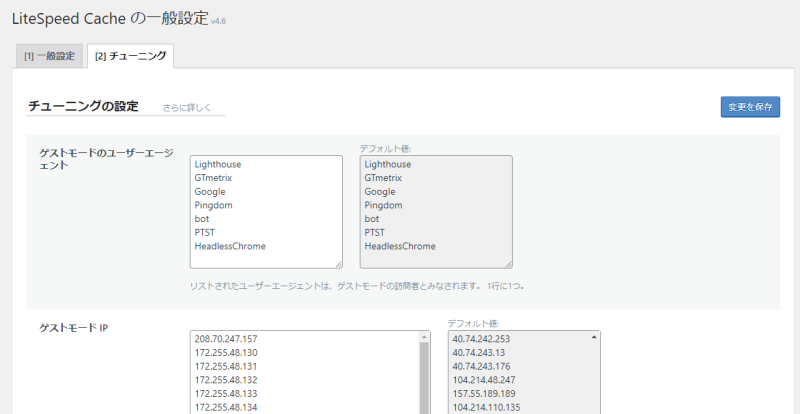Screen dimensions: 800x414
Task: Click Pingdom in the editable user agent list
Action: point(215,205)
